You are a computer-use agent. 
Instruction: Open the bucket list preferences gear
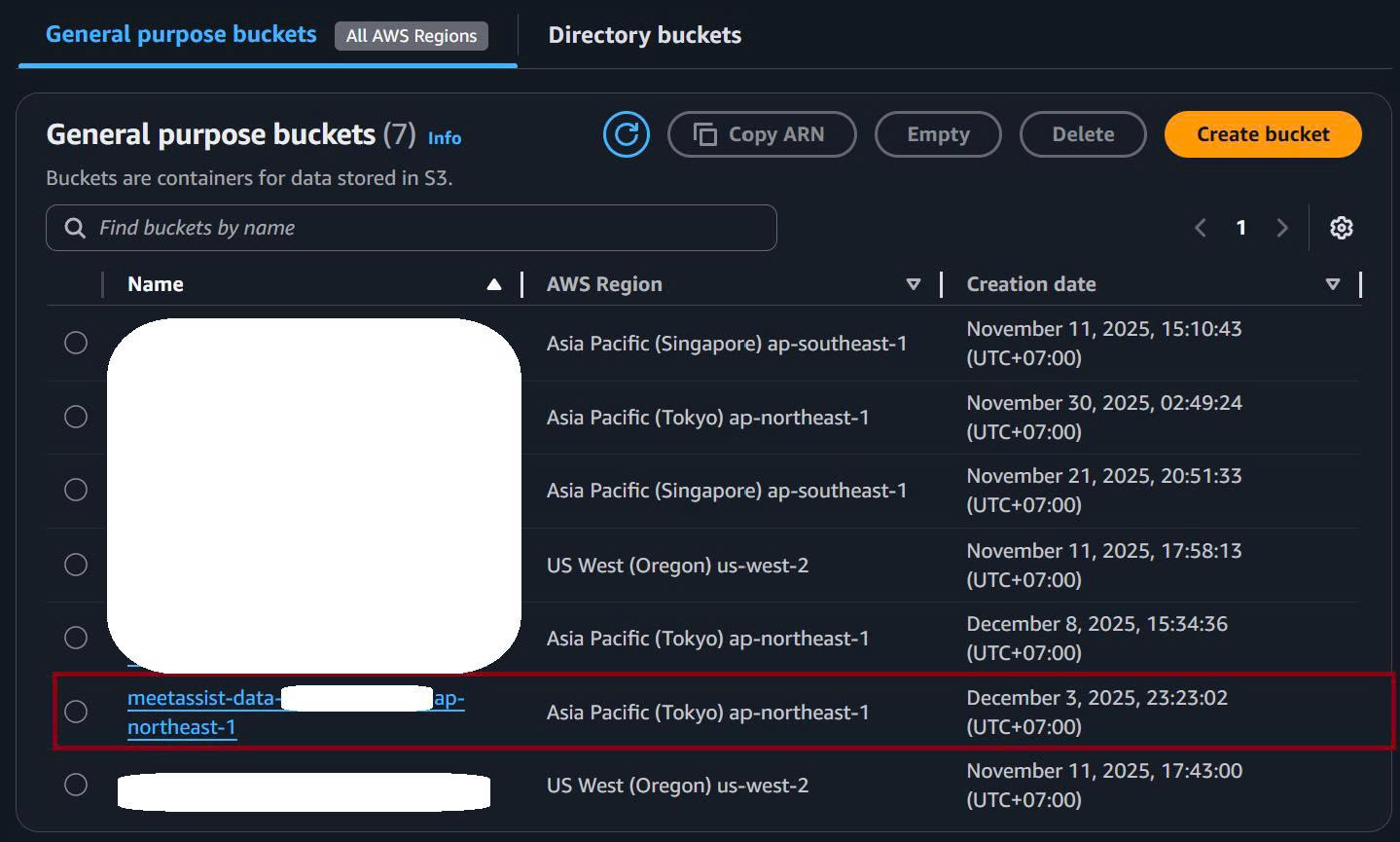[1342, 227]
